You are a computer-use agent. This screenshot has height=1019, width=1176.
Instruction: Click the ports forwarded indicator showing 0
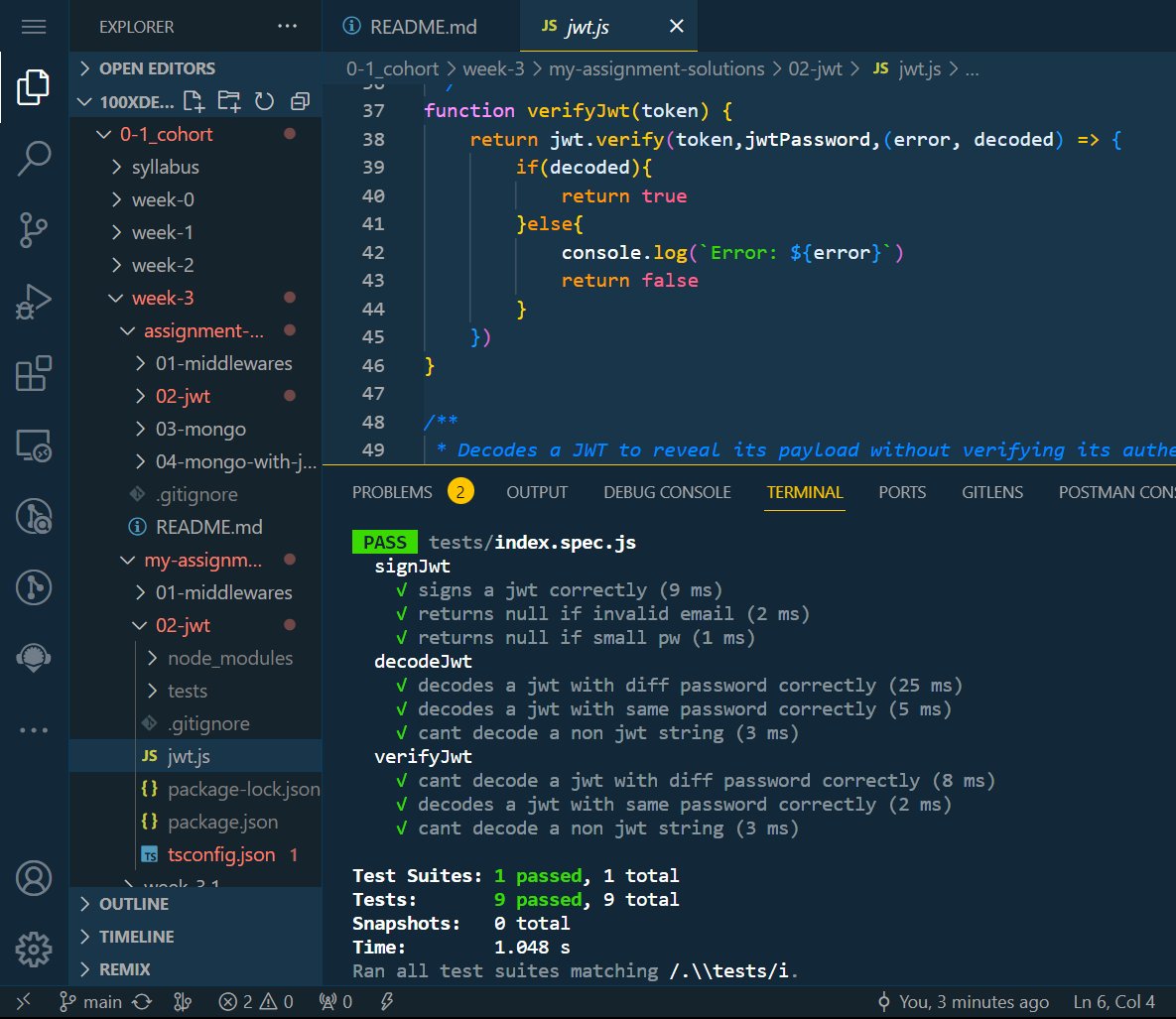click(335, 1002)
